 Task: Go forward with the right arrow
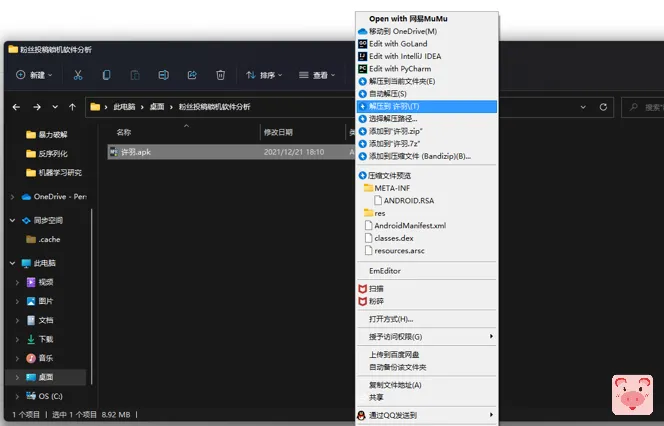coord(37,107)
